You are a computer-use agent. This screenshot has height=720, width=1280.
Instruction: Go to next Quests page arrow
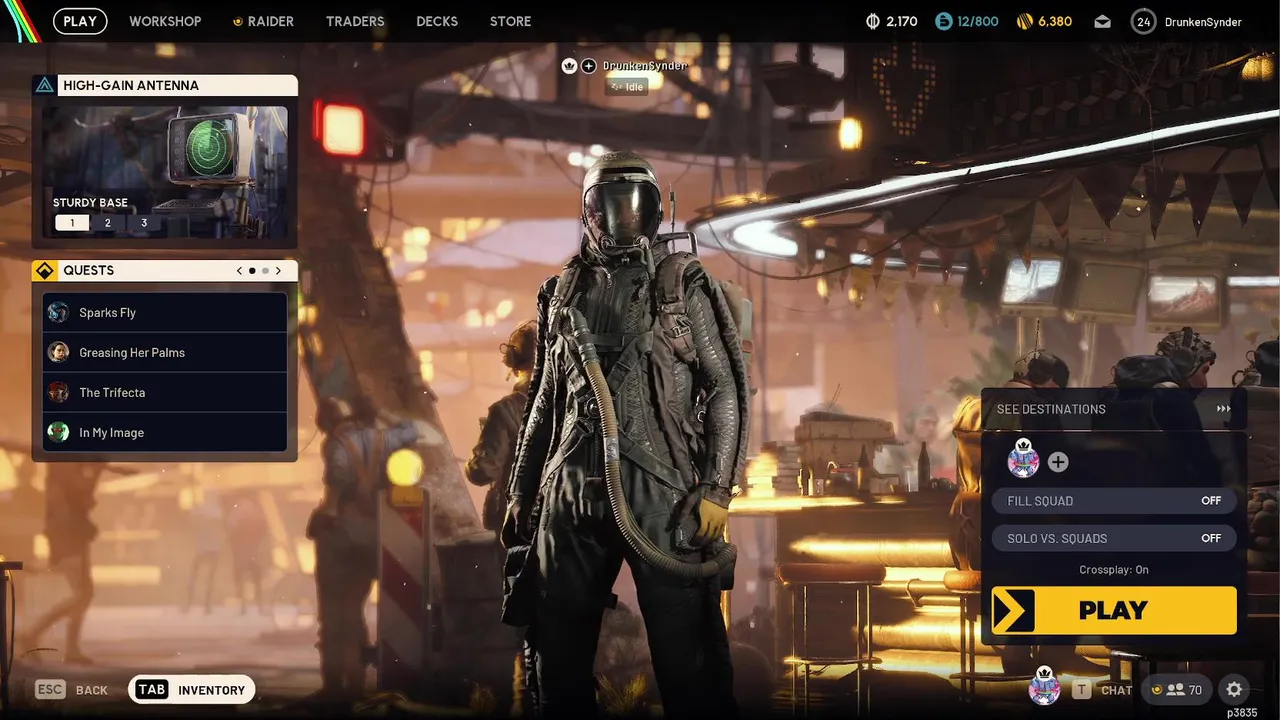[x=278, y=270]
